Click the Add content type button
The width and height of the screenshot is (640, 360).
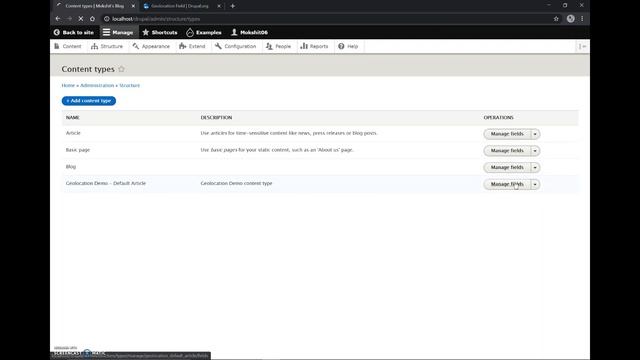pos(89,101)
